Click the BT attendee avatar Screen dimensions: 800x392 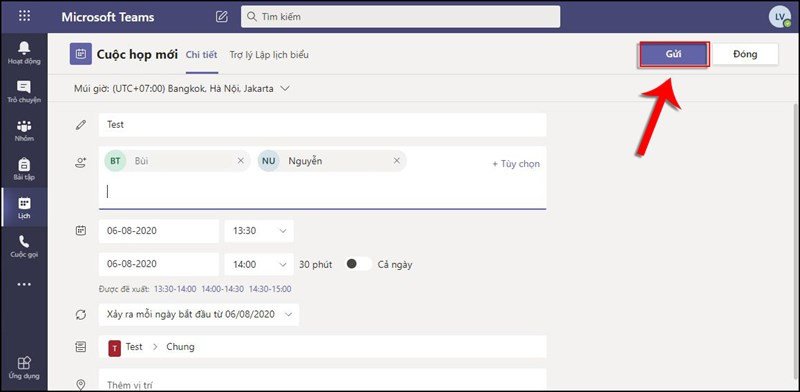point(115,161)
